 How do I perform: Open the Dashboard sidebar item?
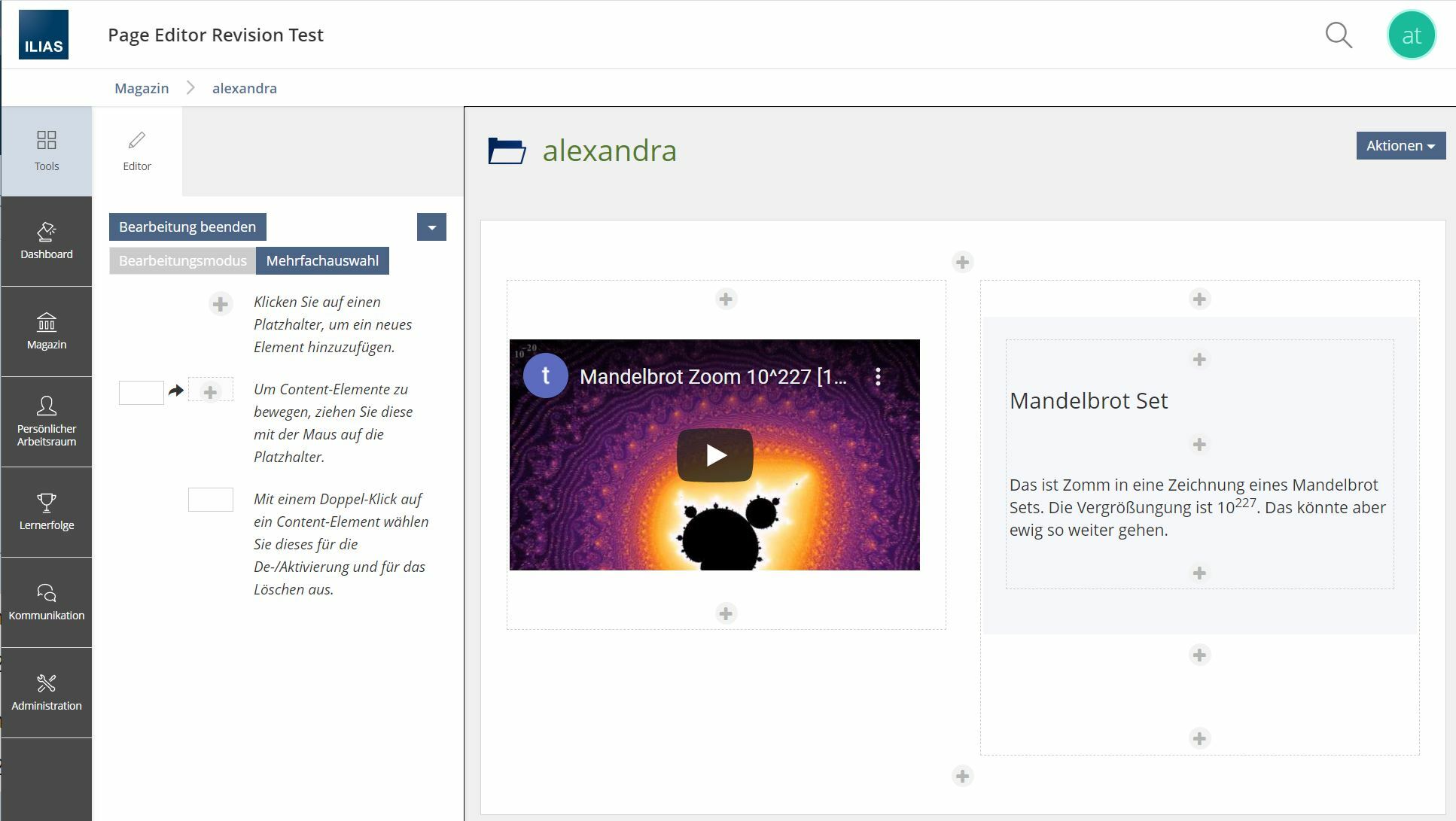click(x=46, y=241)
